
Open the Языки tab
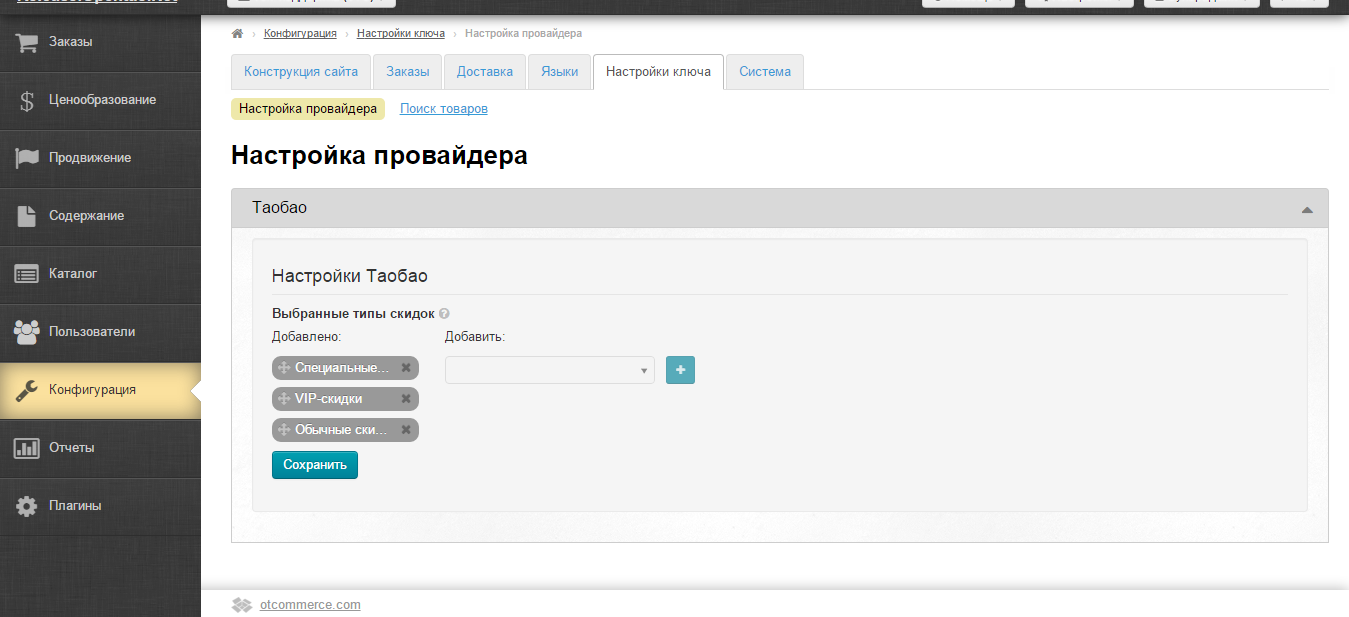tap(560, 72)
